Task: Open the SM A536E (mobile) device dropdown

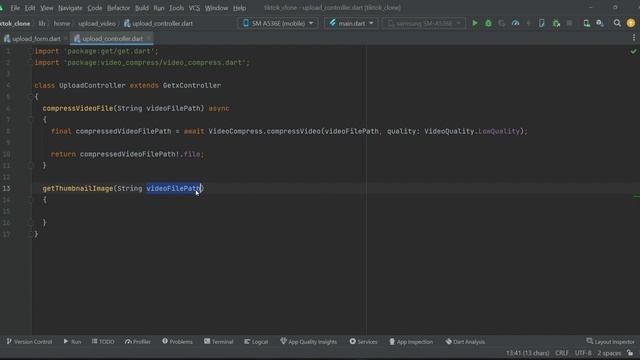Action: [278, 23]
